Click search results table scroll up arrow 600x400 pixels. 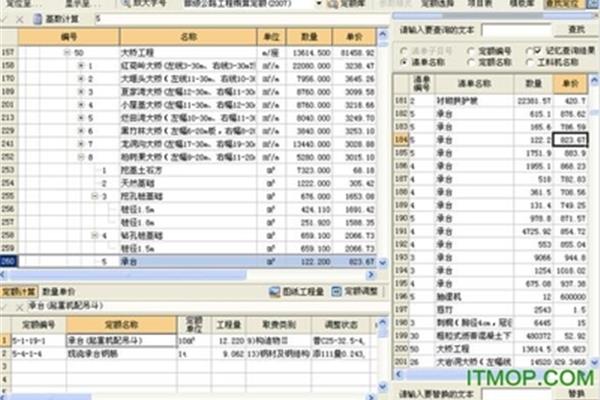click(594, 80)
